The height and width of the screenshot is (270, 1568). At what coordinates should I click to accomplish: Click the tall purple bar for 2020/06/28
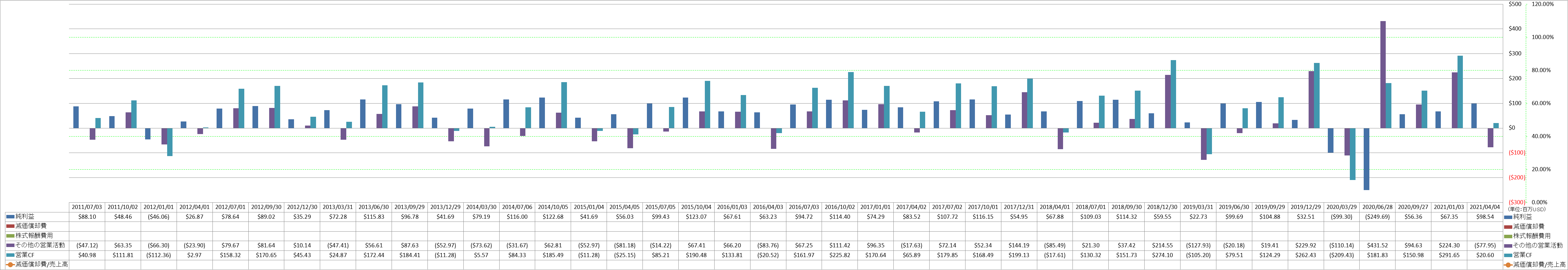[x=1383, y=75]
